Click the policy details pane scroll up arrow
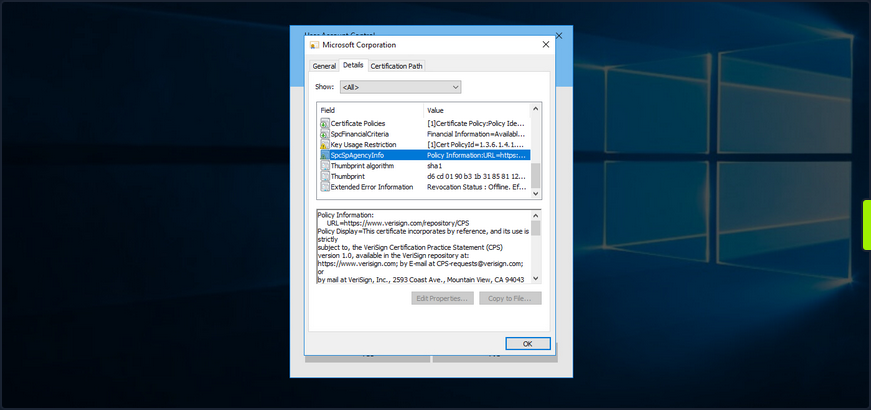The height and width of the screenshot is (410, 871). click(x=535, y=216)
